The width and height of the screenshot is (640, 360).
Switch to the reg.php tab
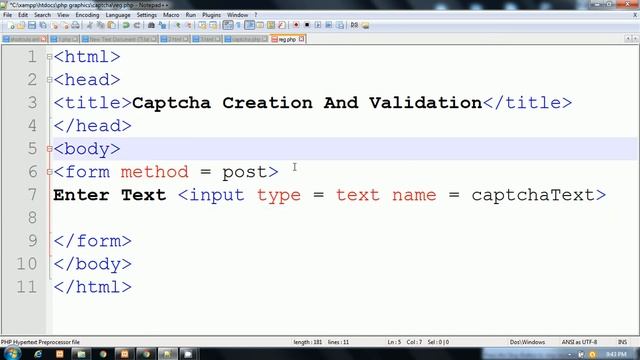tap(287, 39)
